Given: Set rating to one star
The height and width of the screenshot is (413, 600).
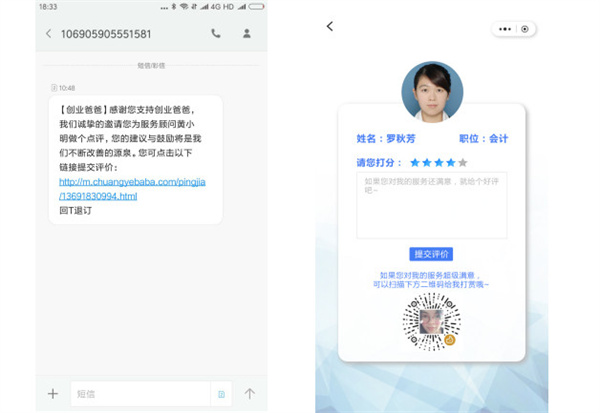Looking at the screenshot, I should [x=415, y=162].
